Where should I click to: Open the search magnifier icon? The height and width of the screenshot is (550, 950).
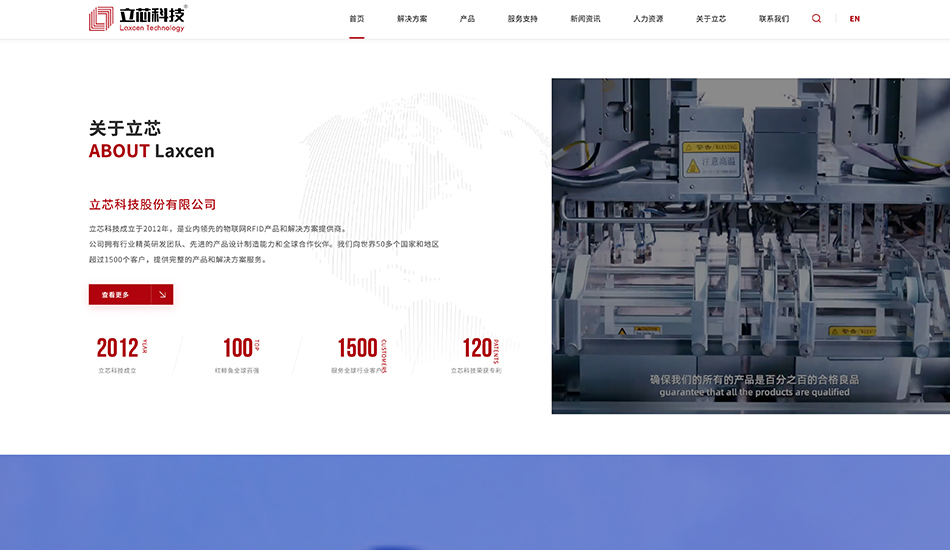point(816,19)
